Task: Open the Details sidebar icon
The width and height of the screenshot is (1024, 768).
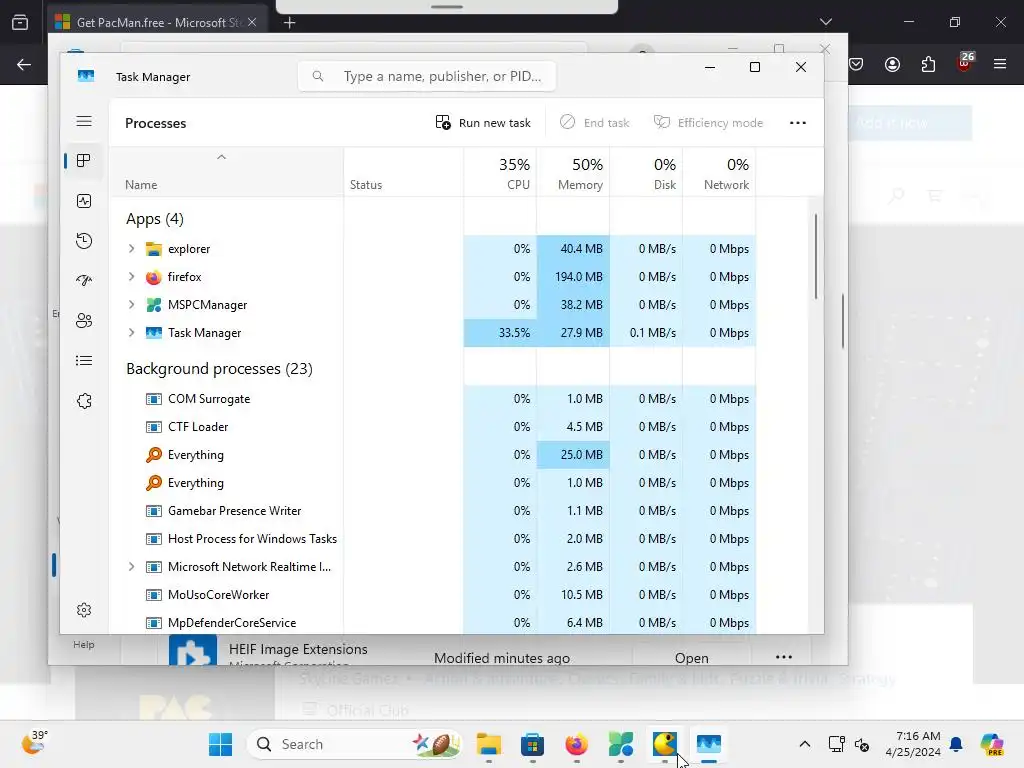Action: pos(84,360)
